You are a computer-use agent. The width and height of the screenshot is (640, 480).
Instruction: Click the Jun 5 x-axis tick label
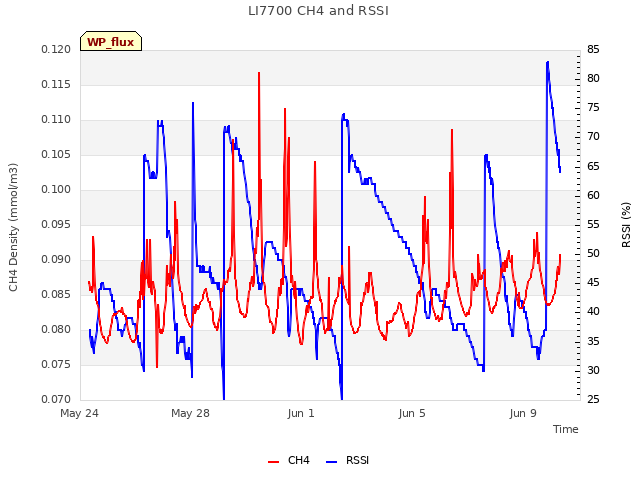point(412,413)
